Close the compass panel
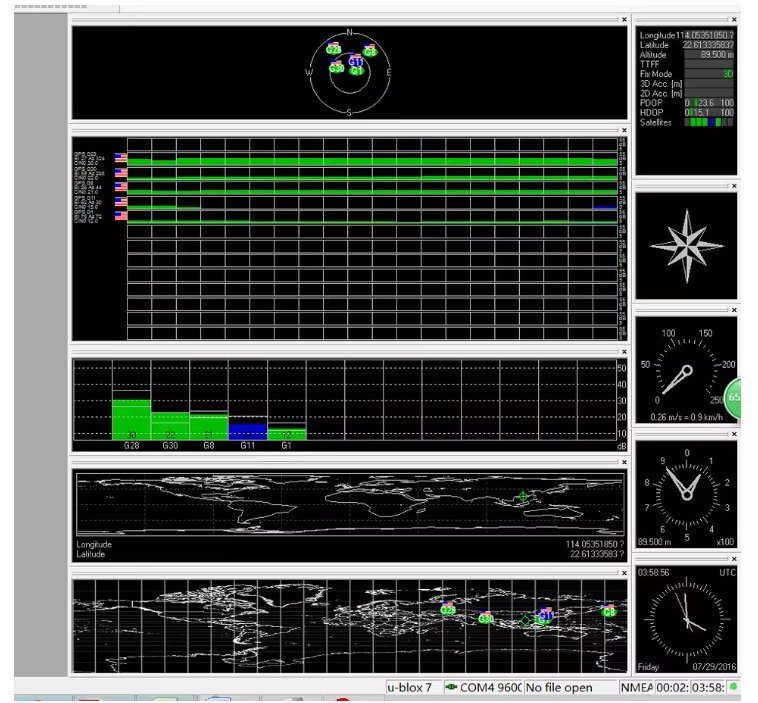This screenshot has height=703, width=758. (x=734, y=186)
